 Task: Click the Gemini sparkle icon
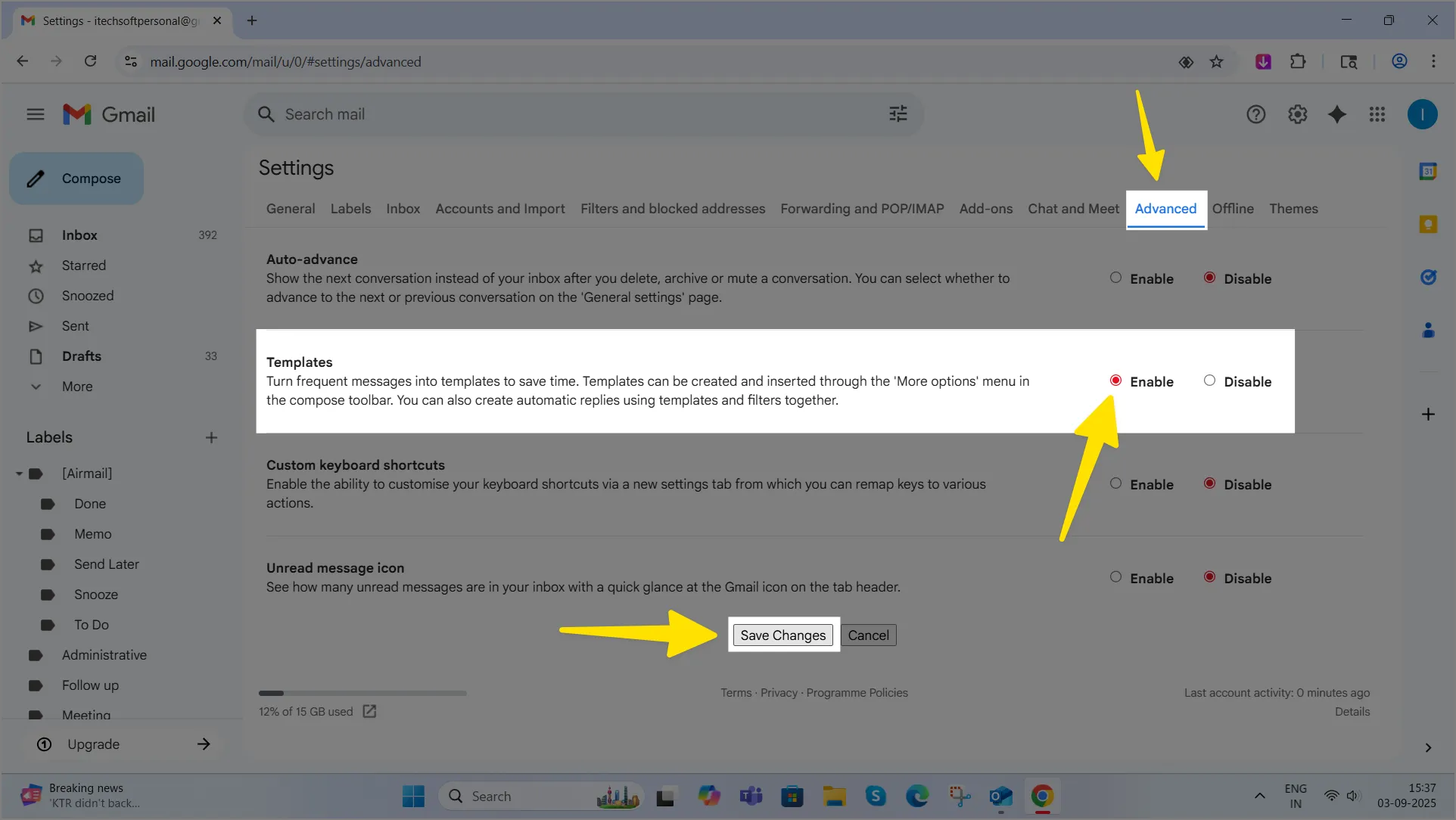coord(1337,114)
